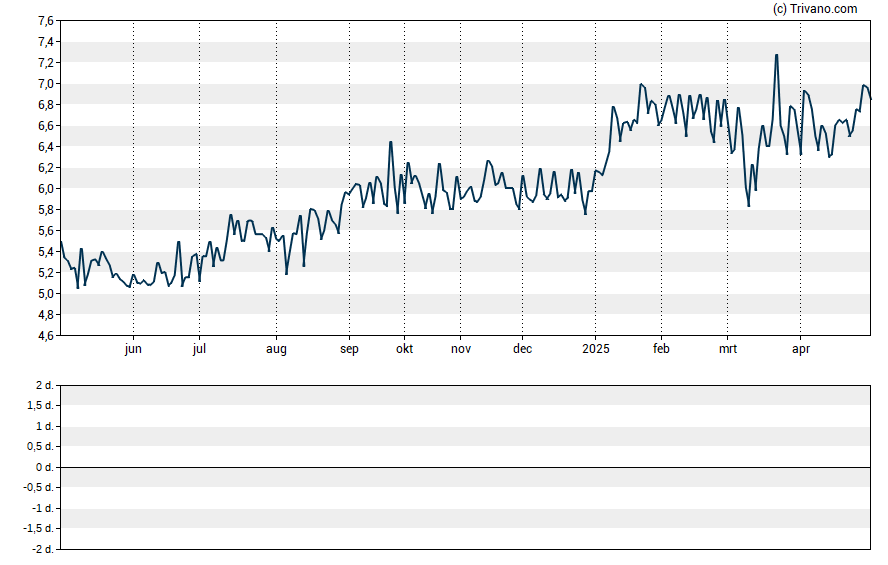
Task: Select the 'okt' month label
Action: coord(404,349)
